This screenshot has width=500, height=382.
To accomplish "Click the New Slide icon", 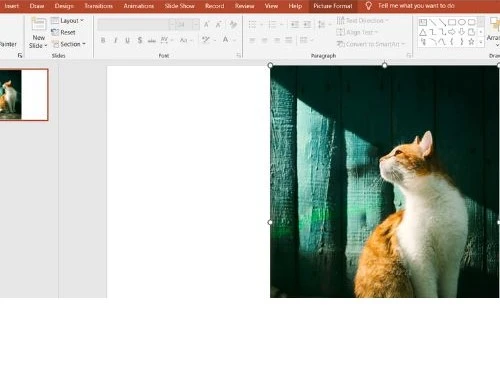I will (x=39, y=25).
